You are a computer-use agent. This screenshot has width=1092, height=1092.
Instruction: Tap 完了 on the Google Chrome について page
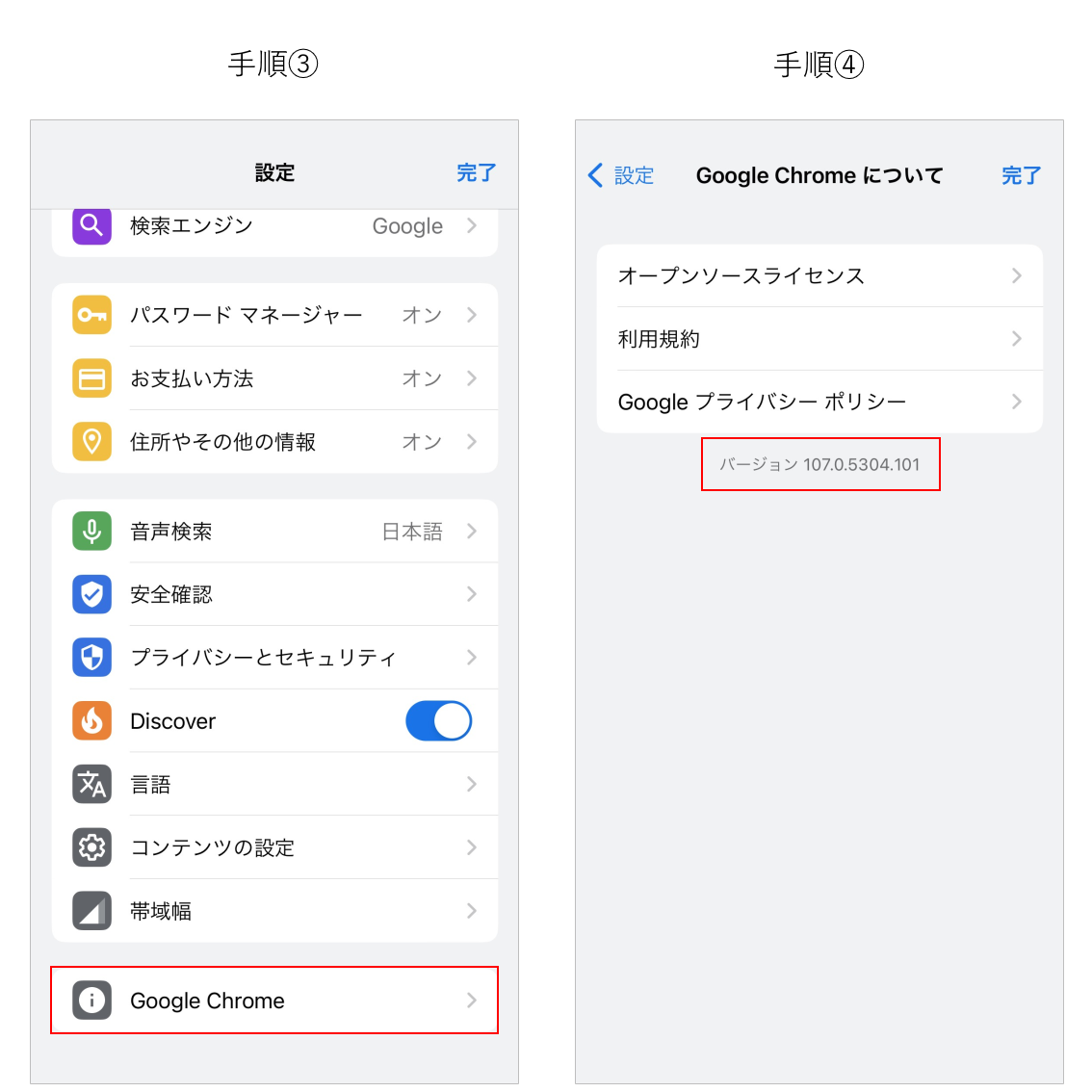1022,175
